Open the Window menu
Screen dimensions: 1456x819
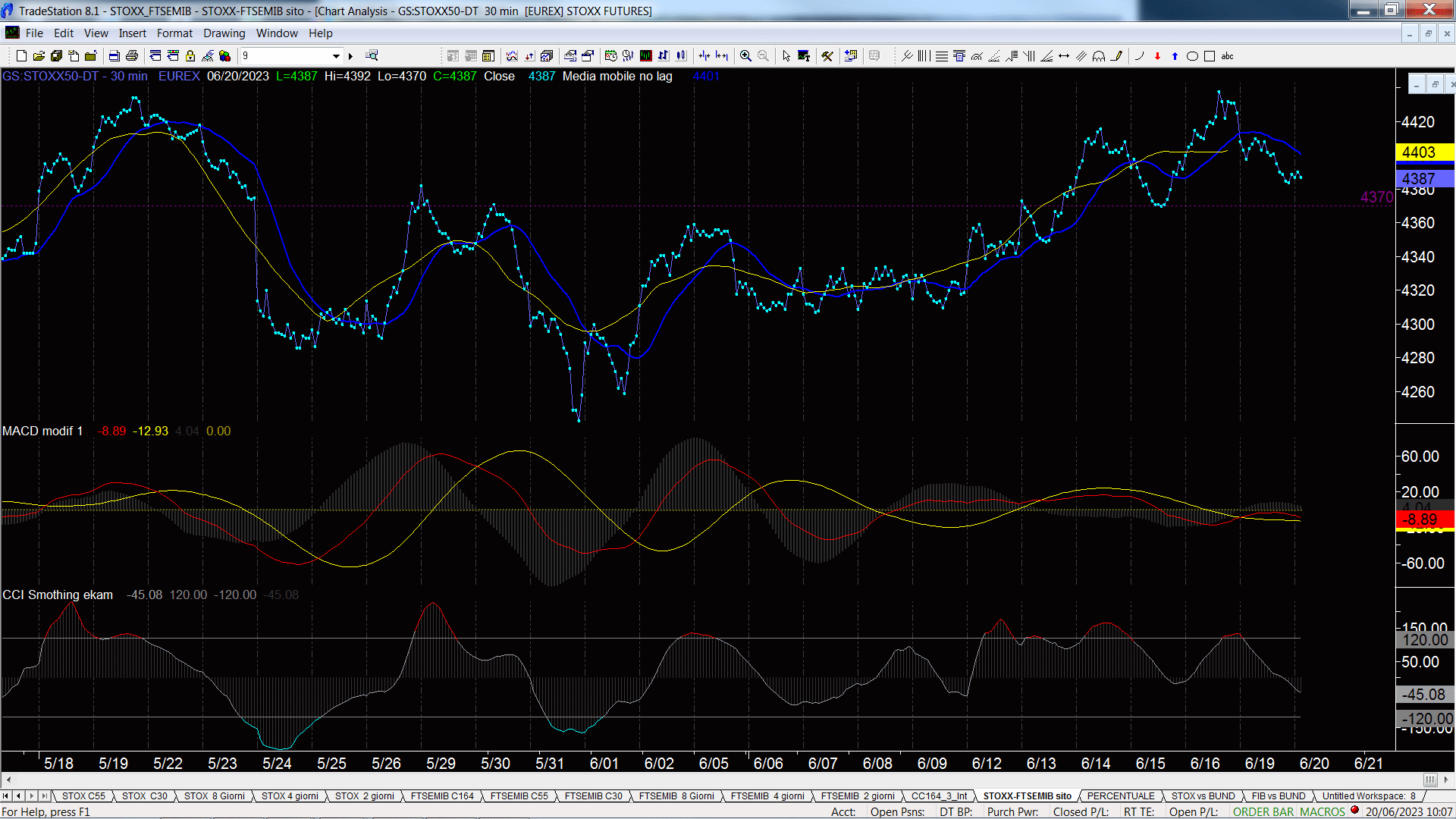tap(277, 33)
